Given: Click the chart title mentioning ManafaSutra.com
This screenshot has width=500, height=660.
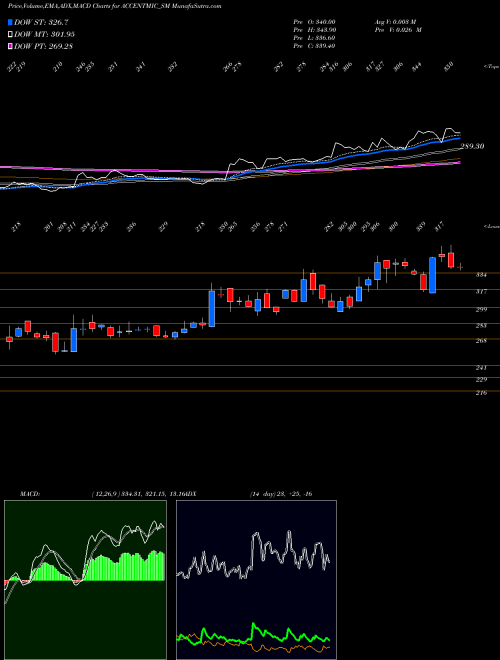Looking at the screenshot, I should 115,6.
